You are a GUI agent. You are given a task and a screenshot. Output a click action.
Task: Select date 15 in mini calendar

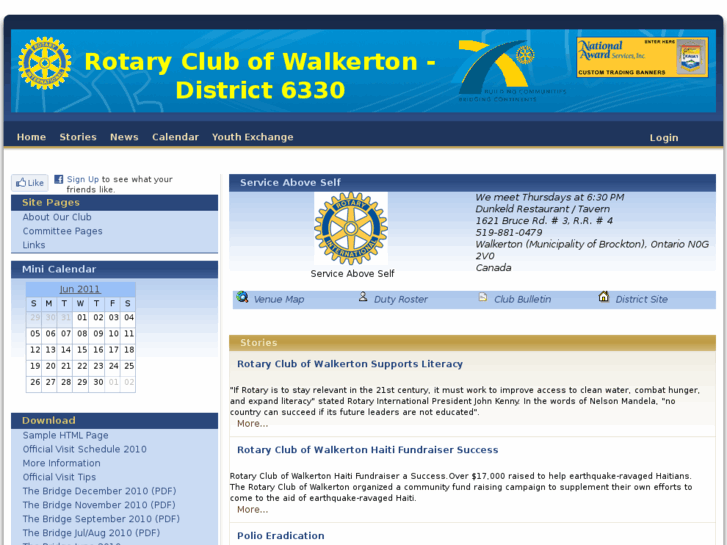[x=82, y=350]
